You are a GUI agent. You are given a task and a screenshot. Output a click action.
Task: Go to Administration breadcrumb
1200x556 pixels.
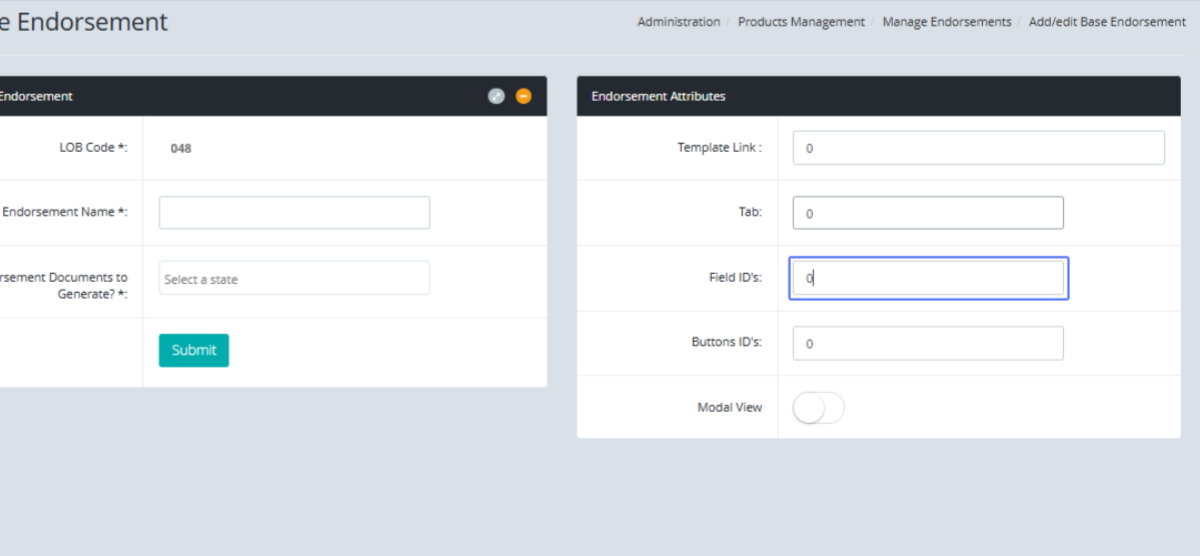(678, 22)
